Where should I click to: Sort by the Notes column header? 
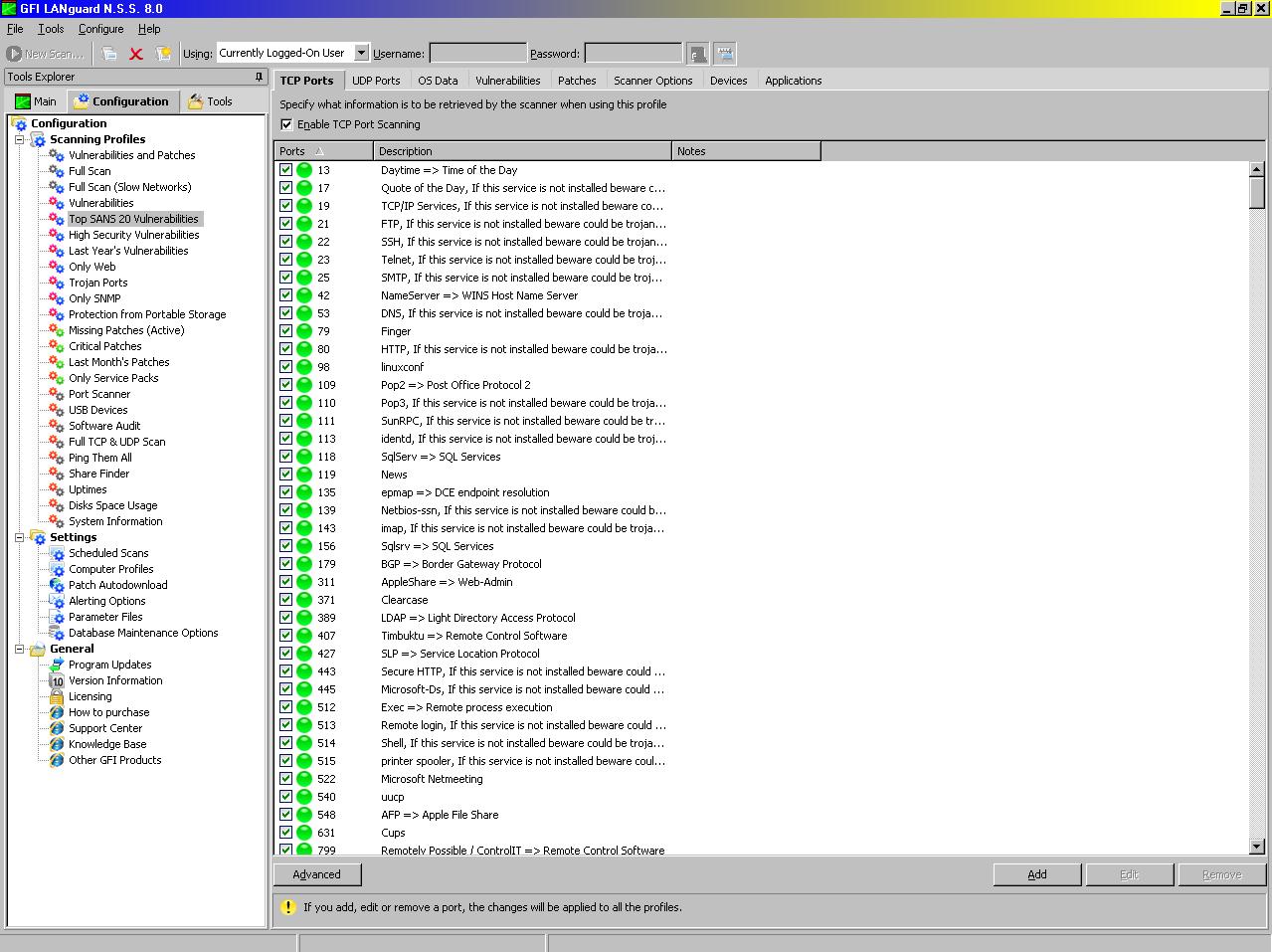(x=747, y=151)
